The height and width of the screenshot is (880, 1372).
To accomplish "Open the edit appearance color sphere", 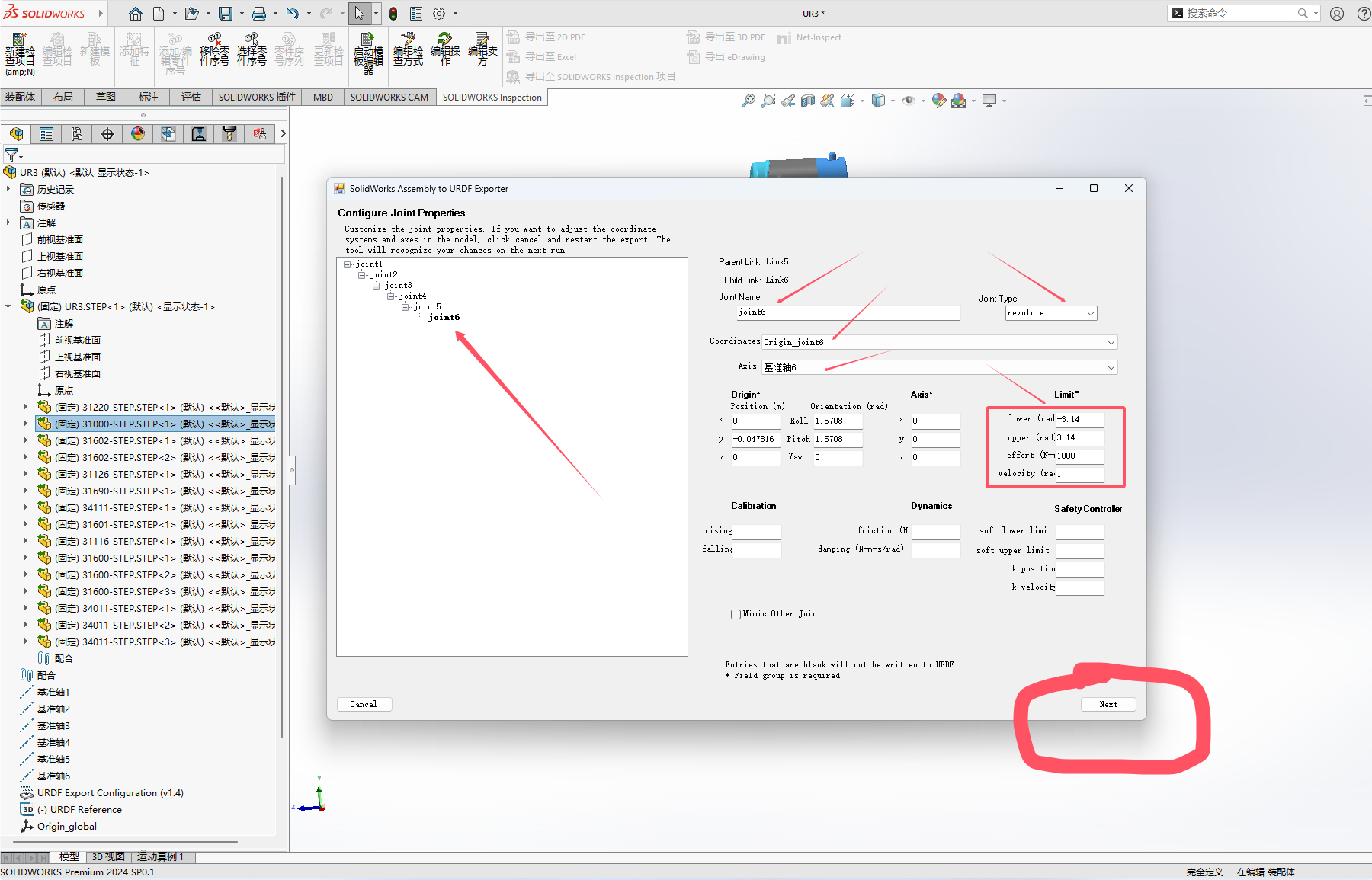I will pos(938,100).
